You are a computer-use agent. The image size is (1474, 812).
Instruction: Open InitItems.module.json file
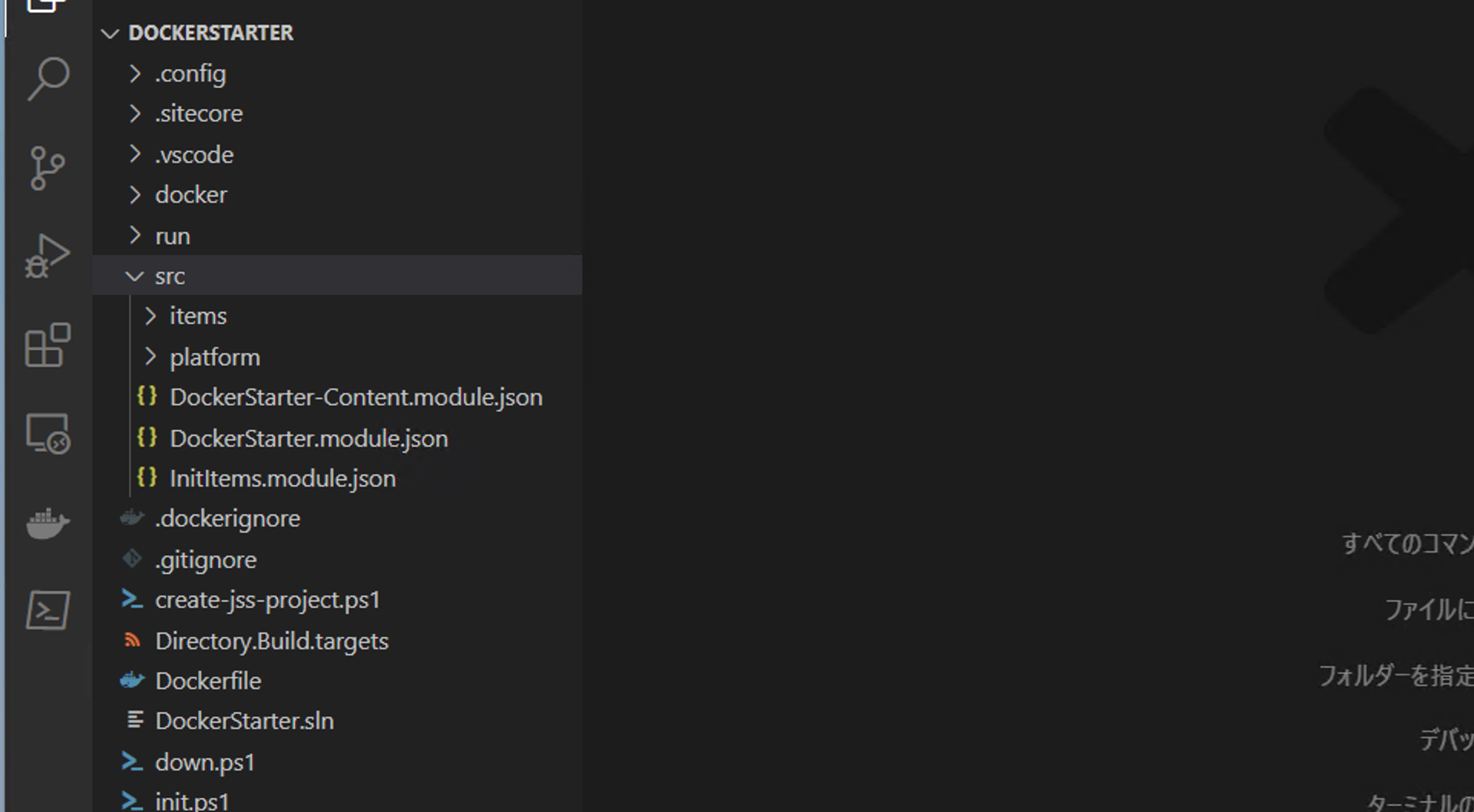(283, 479)
